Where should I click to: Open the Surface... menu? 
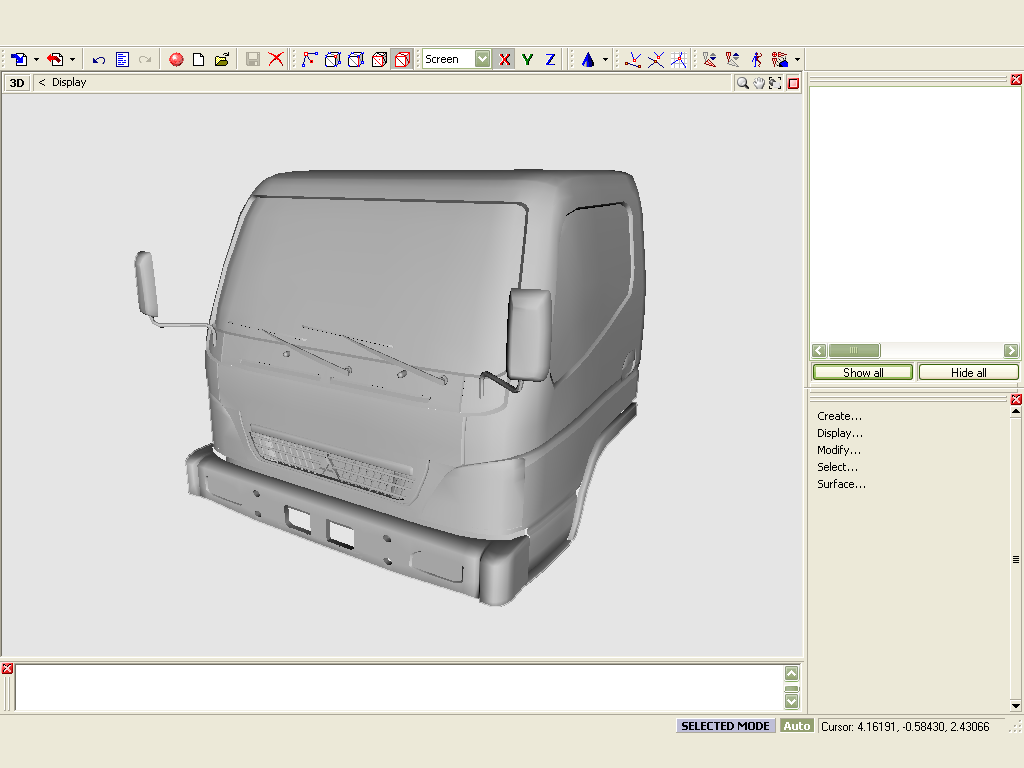pyautogui.click(x=841, y=484)
